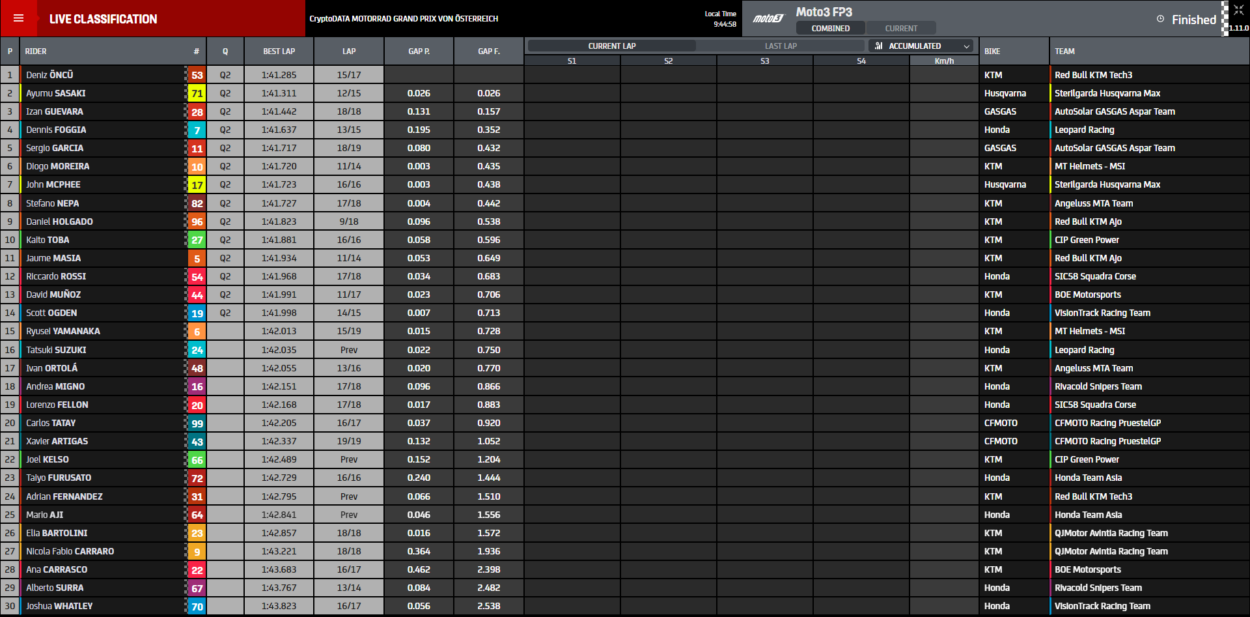The image size is (1250, 617).
Task: Click the Red Bull KTM Tech3 team in row 1
Action: coord(1093,75)
